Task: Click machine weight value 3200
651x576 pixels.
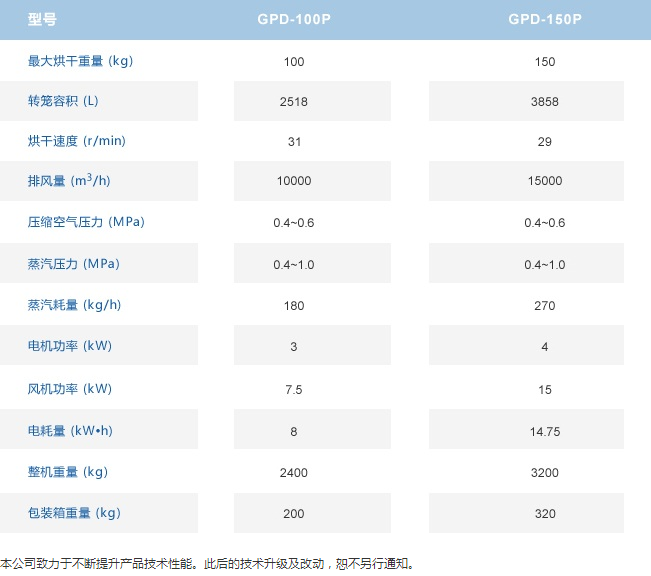Action: (x=545, y=473)
